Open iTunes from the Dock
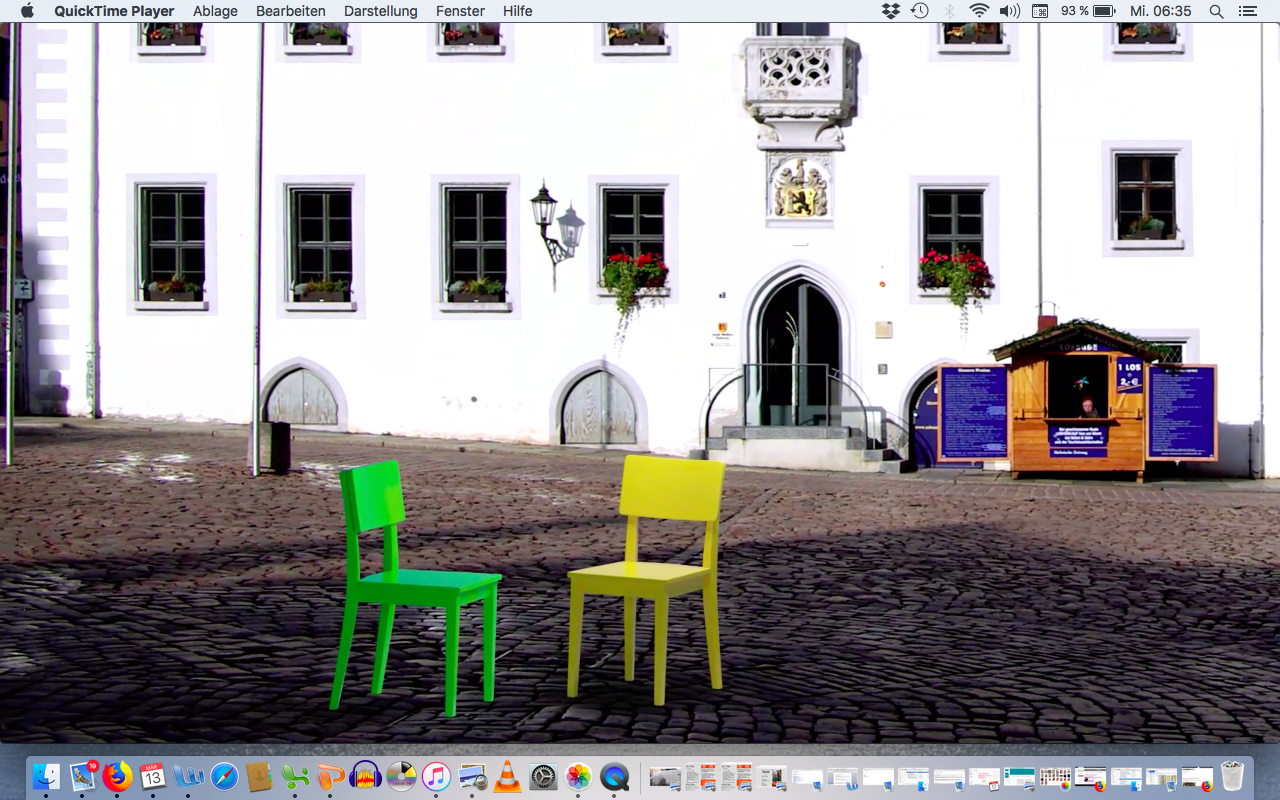The image size is (1280, 800). (x=436, y=776)
